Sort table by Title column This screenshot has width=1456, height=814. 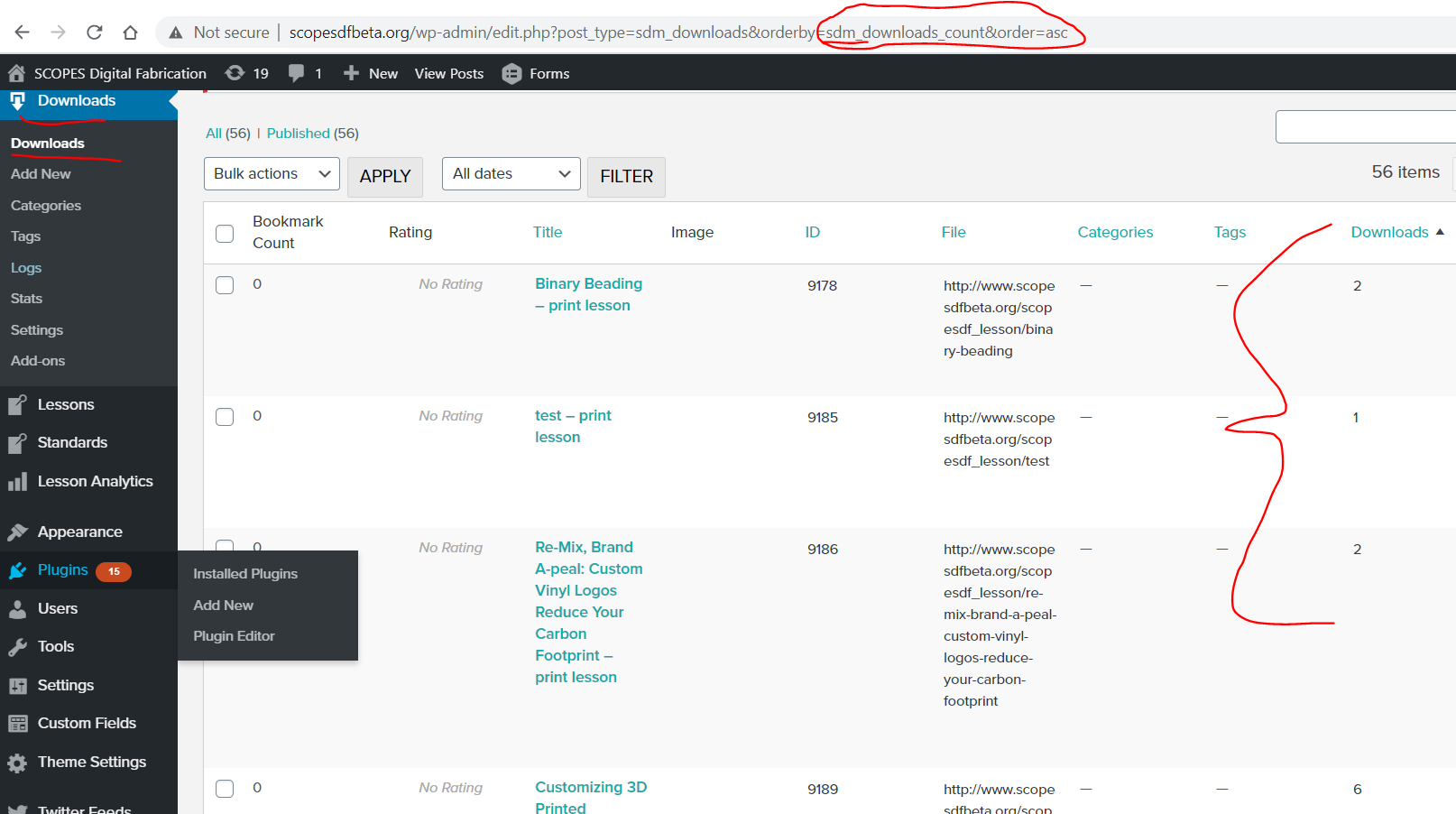(548, 232)
